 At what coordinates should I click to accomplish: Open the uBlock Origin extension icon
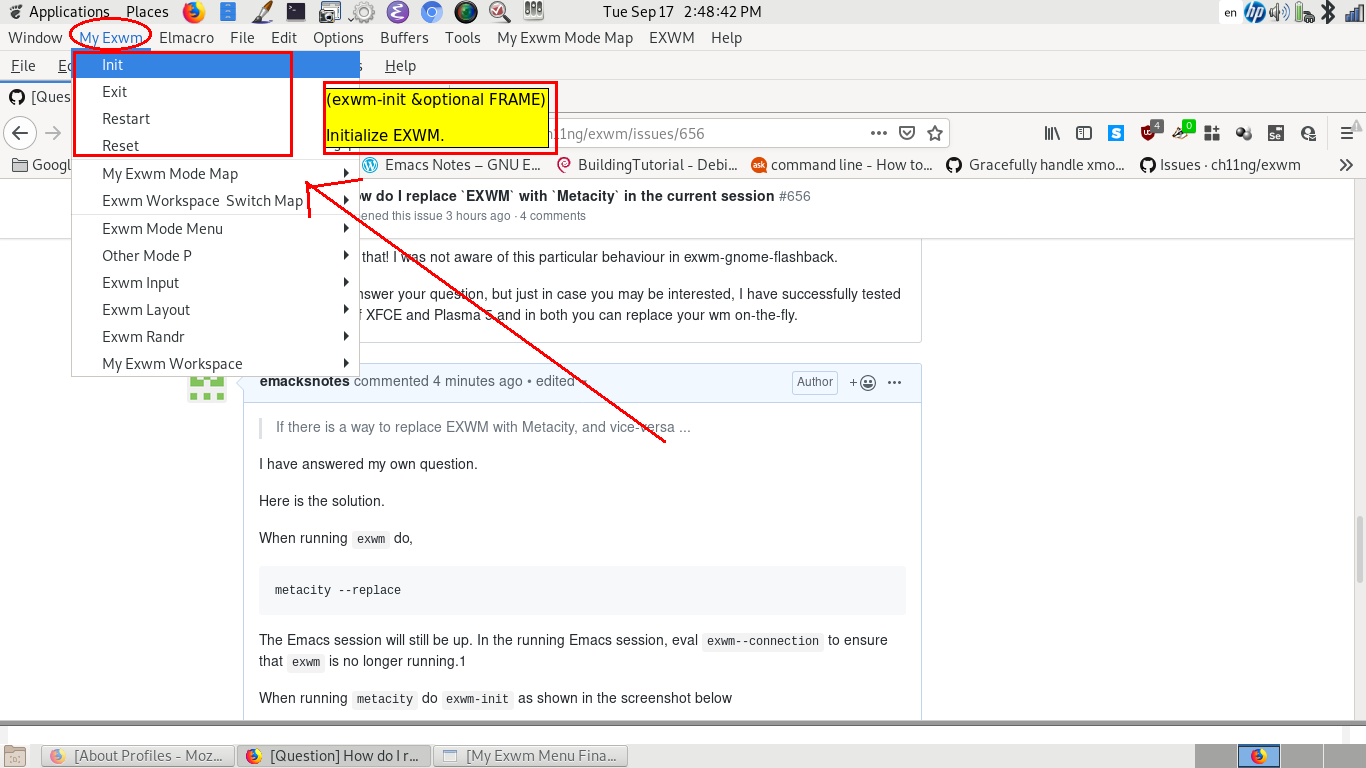tap(1147, 132)
